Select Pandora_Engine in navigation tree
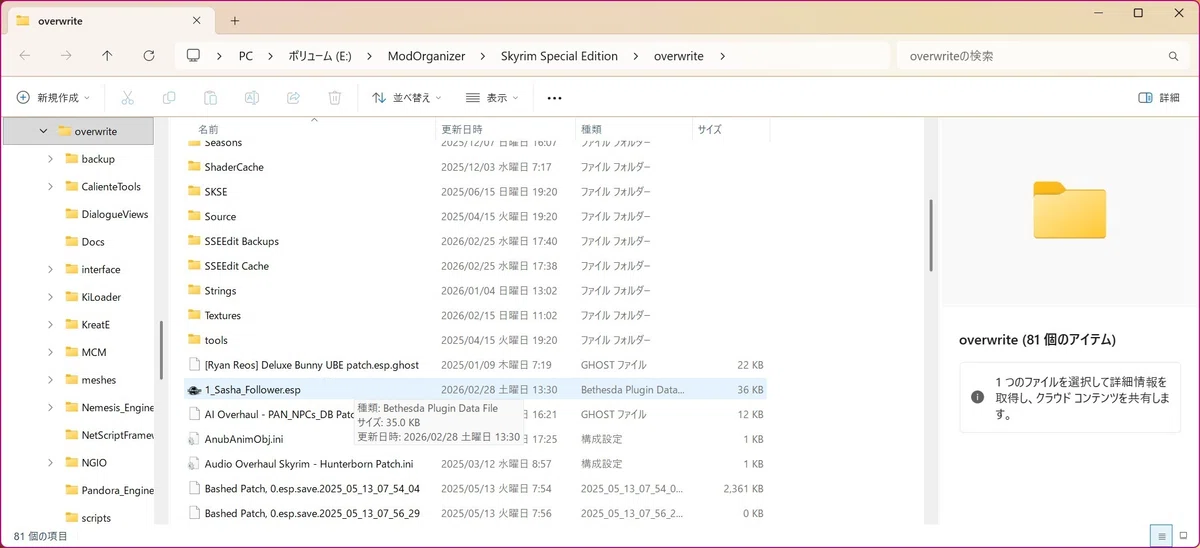Screen dimensions: 1200x548 pyautogui.click(x=118, y=491)
